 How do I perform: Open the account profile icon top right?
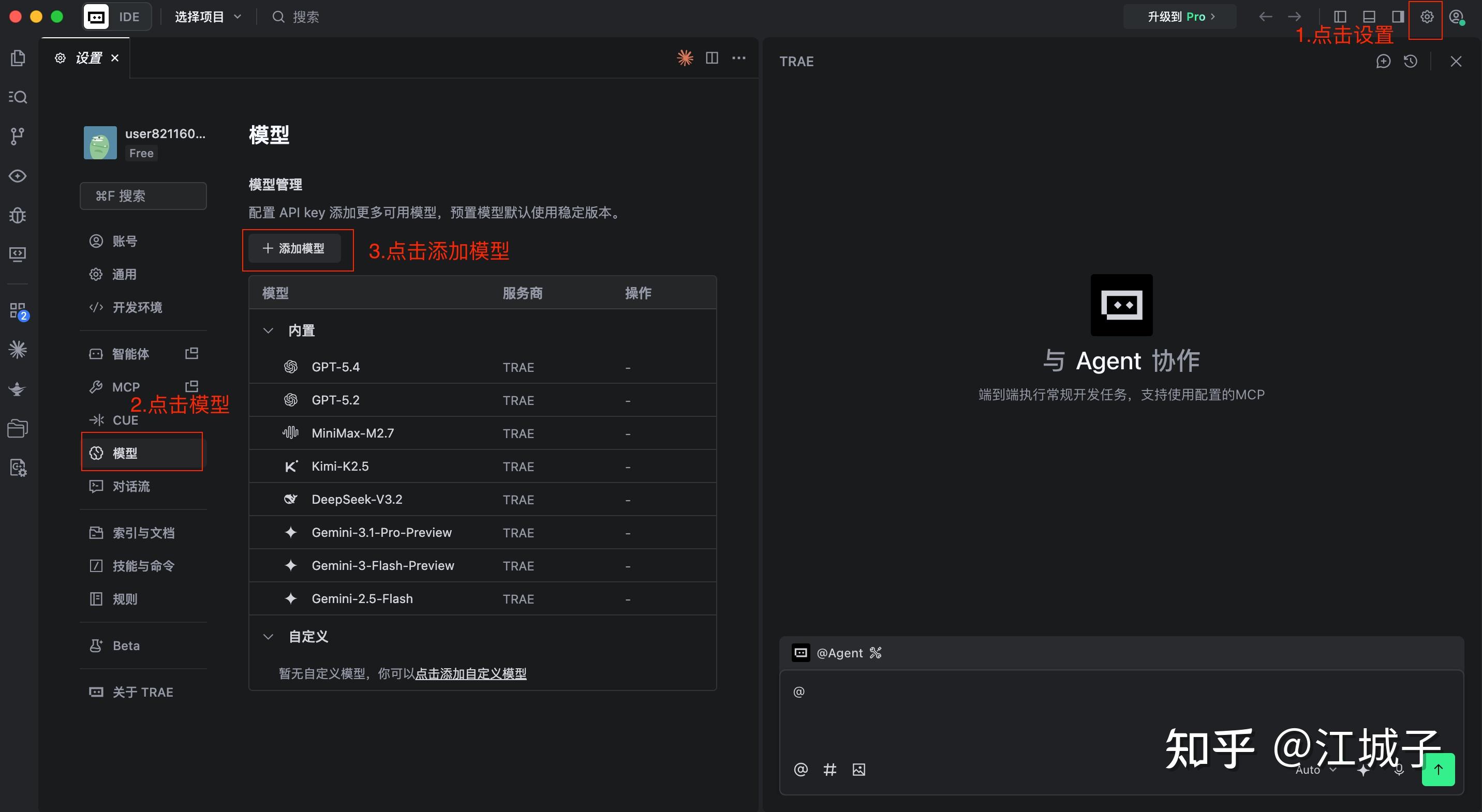(x=1456, y=17)
